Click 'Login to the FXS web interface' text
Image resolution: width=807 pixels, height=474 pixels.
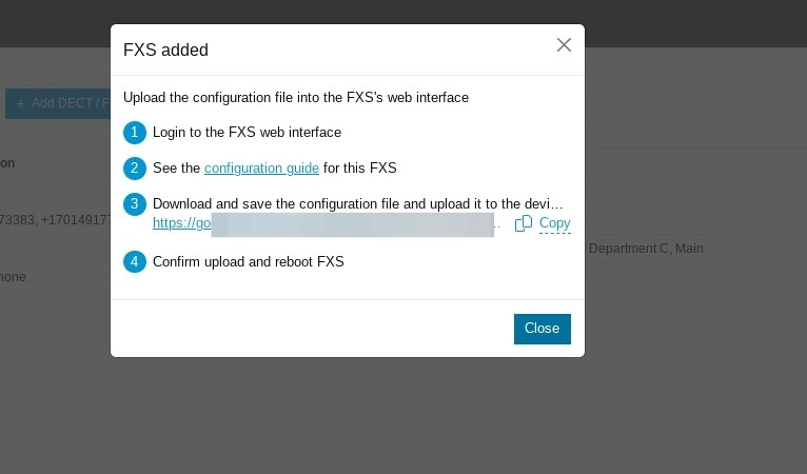[247, 132]
